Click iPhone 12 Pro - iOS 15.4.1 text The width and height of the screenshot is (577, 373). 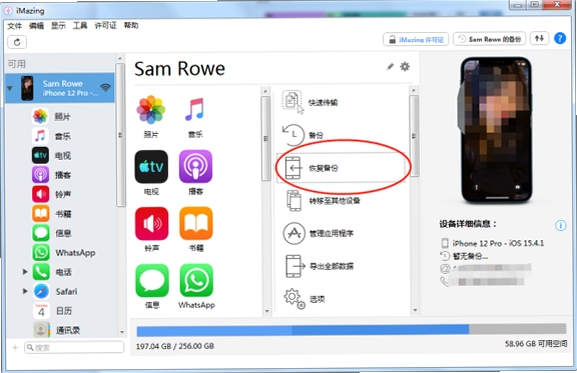point(498,243)
